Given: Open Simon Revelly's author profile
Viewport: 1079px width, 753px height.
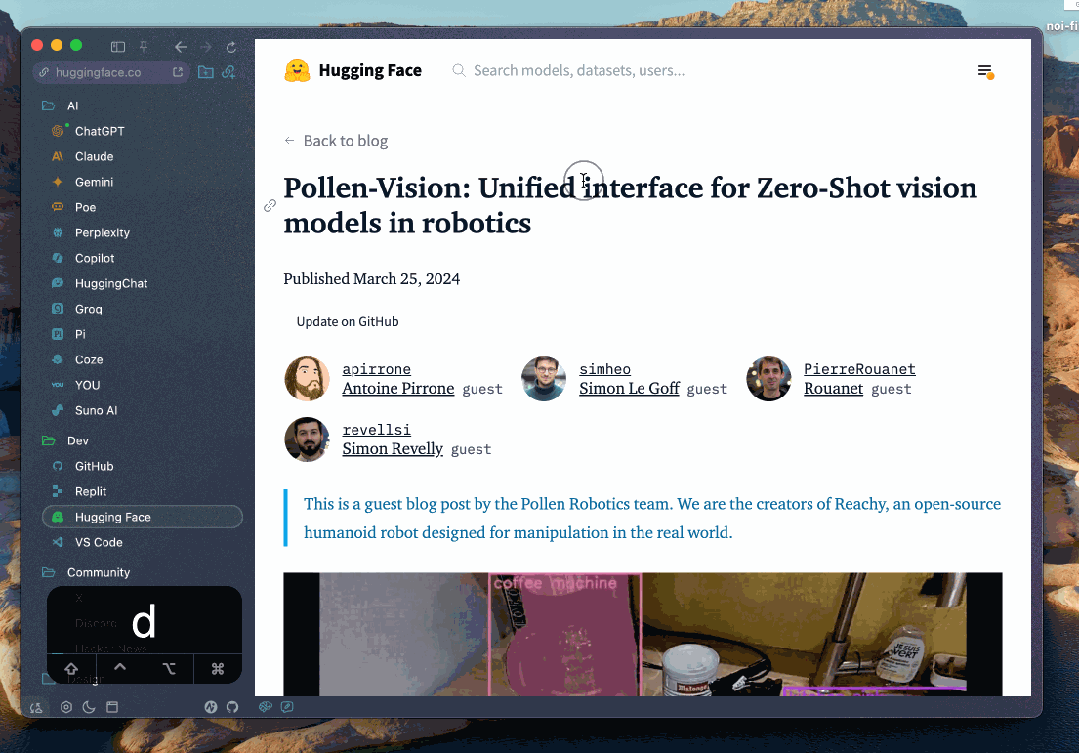Looking at the screenshot, I should 393,449.
